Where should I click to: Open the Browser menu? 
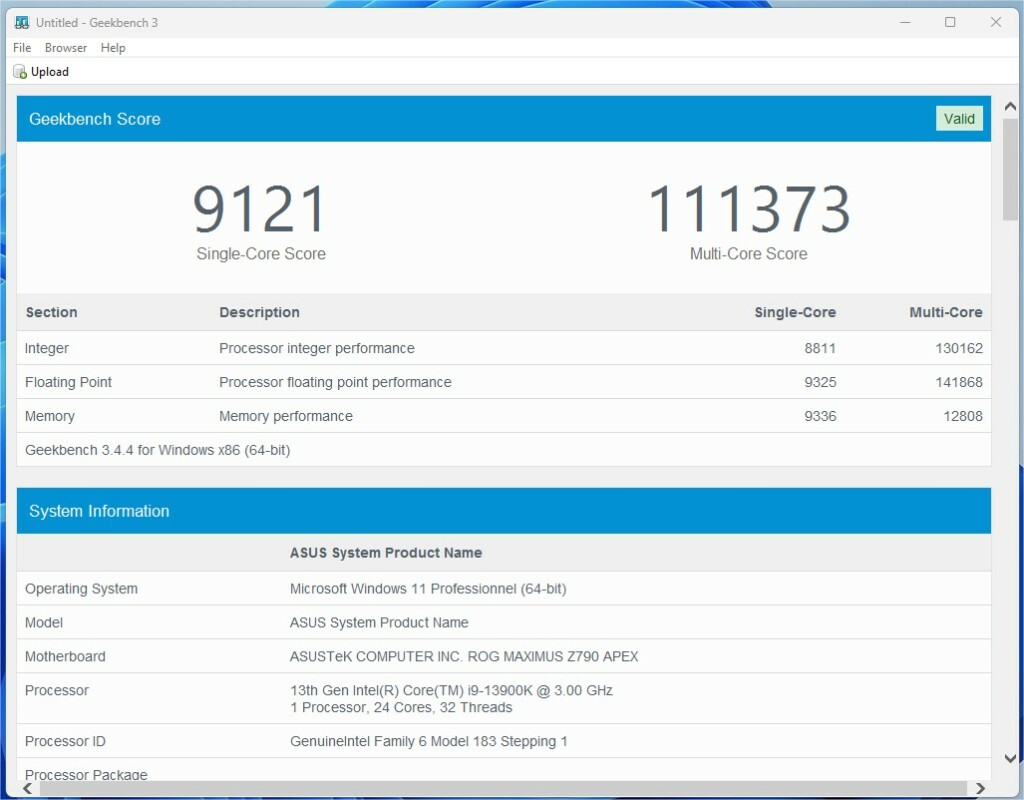pyautogui.click(x=65, y=48)
